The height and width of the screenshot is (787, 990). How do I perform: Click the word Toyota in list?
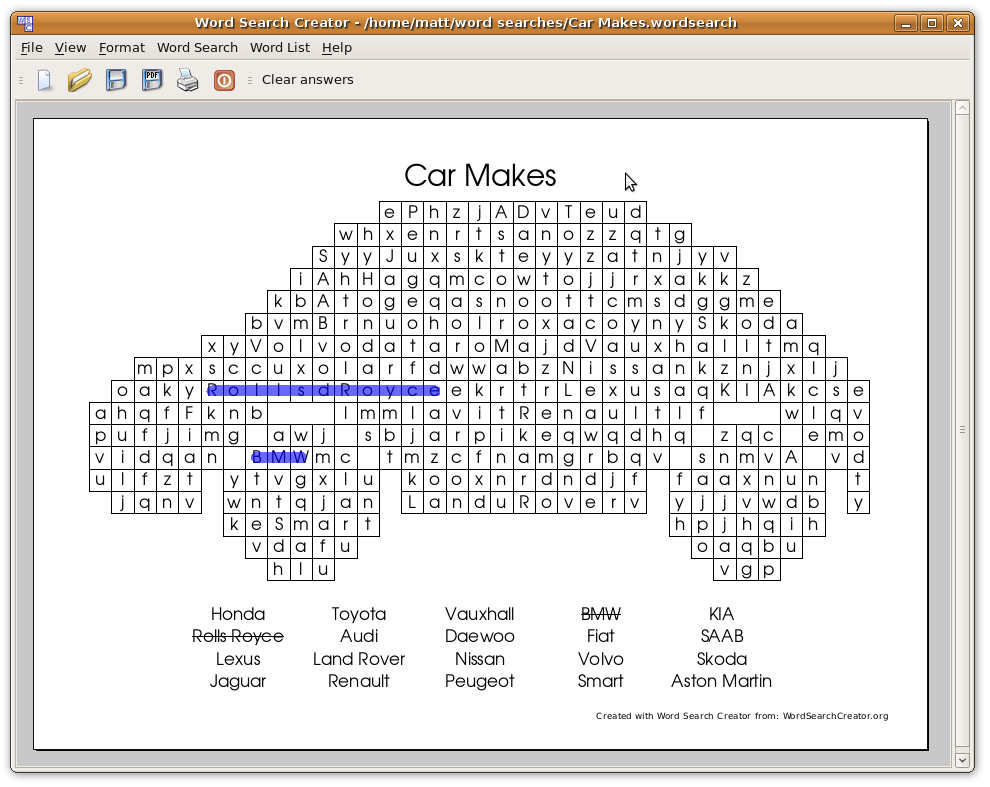[x=359, y=614]
